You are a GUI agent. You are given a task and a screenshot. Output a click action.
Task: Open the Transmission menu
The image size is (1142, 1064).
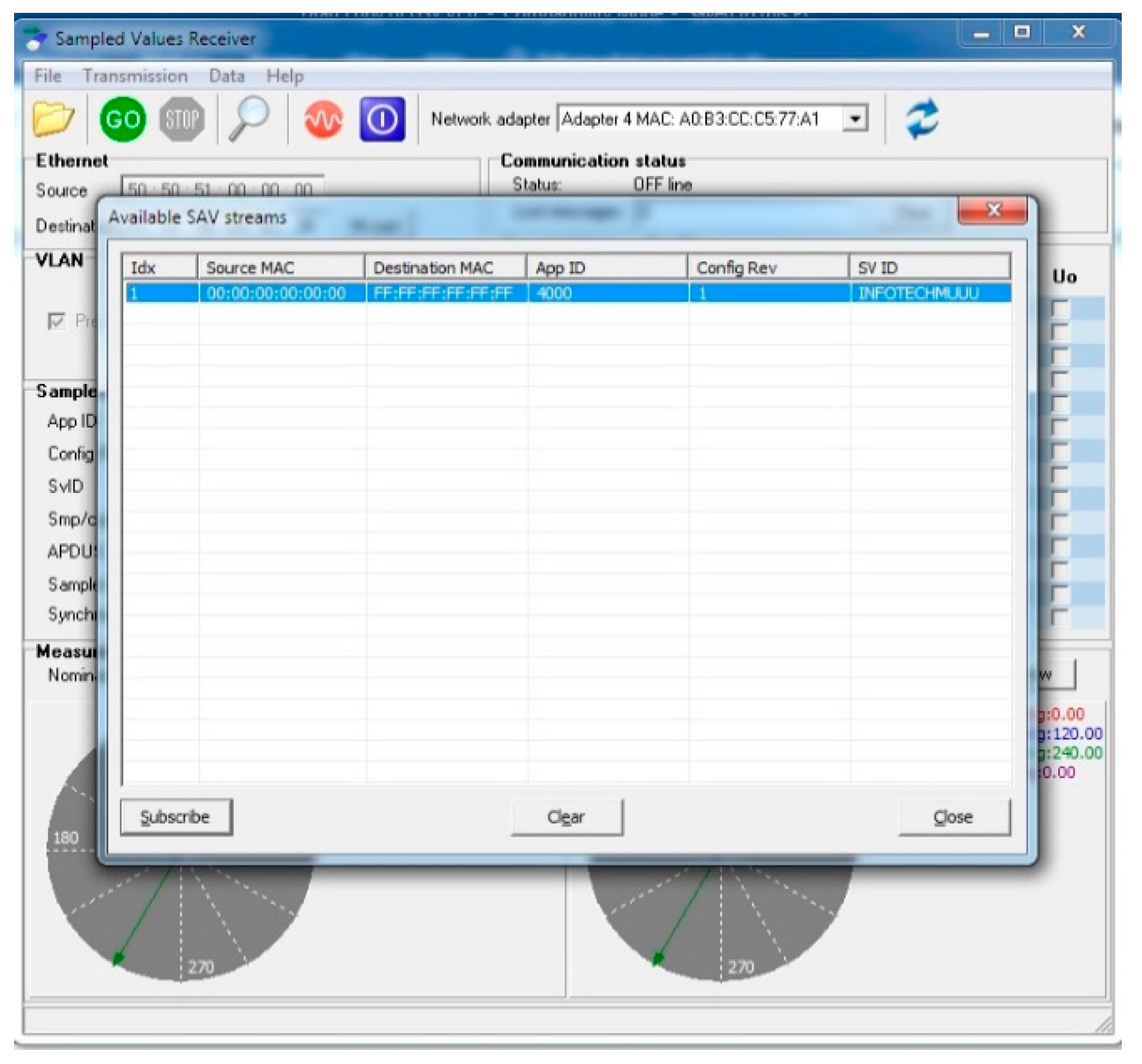pyautogui.click(x=135, y=76)
